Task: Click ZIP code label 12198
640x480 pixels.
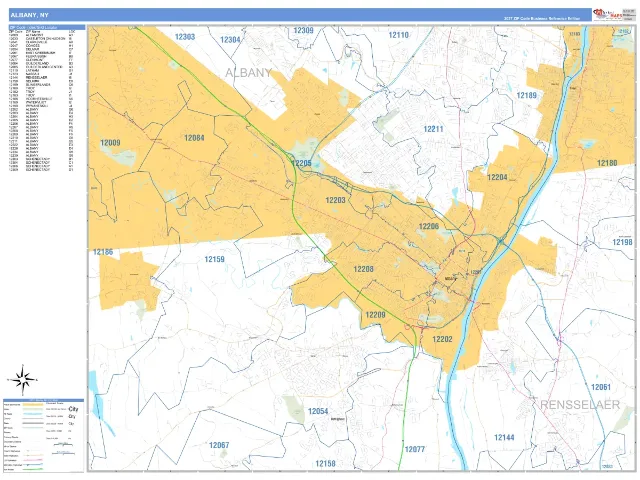Action: click(x=622, y=242)
